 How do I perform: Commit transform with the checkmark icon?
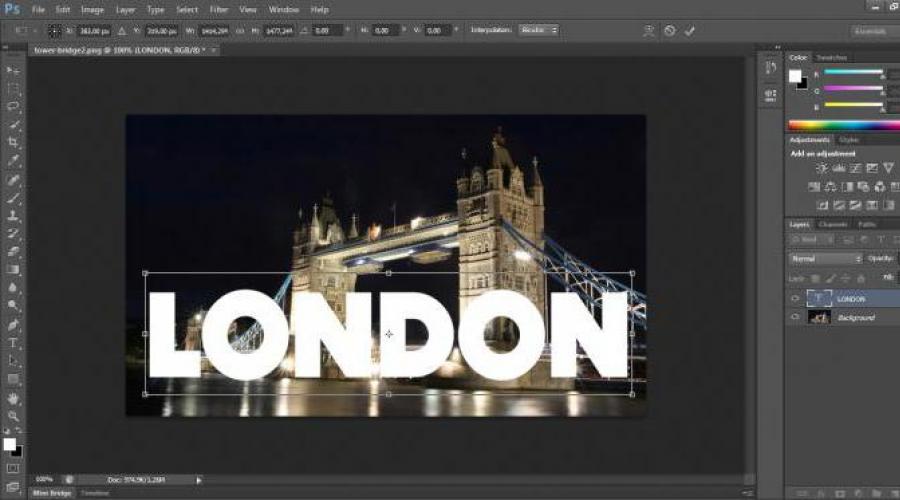[x=689, y=30]
